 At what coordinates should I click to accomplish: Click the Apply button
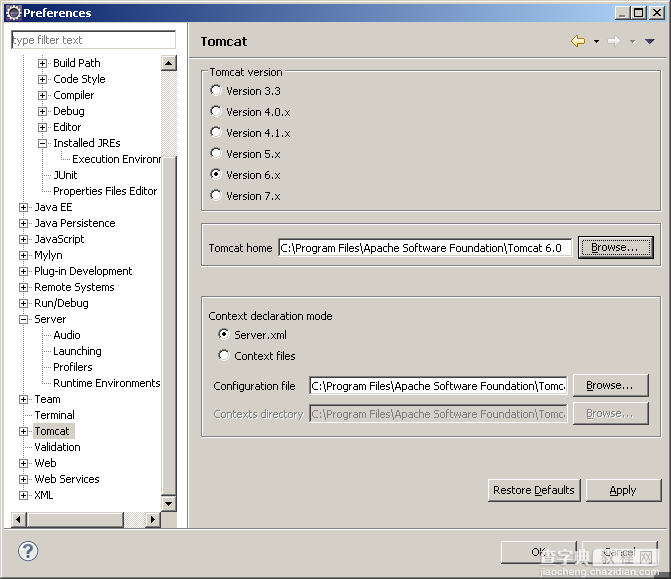(x=623, y=490)
